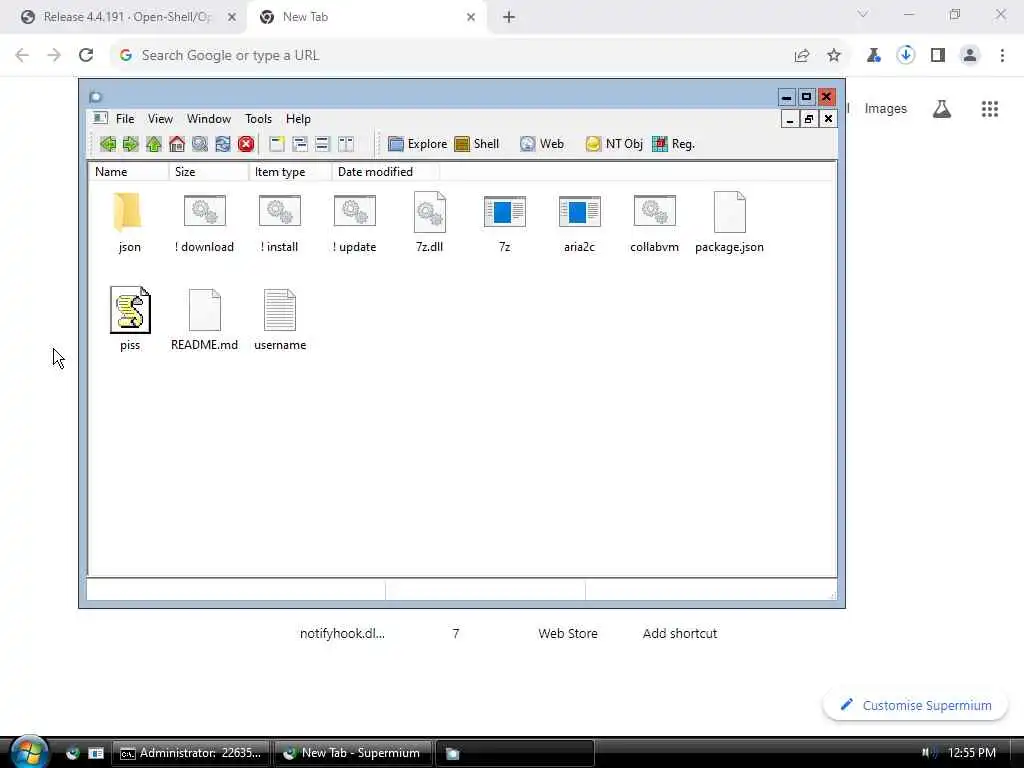1024x768 pixels.
Task: Restore the inner child window
Action: pos(808,119)
